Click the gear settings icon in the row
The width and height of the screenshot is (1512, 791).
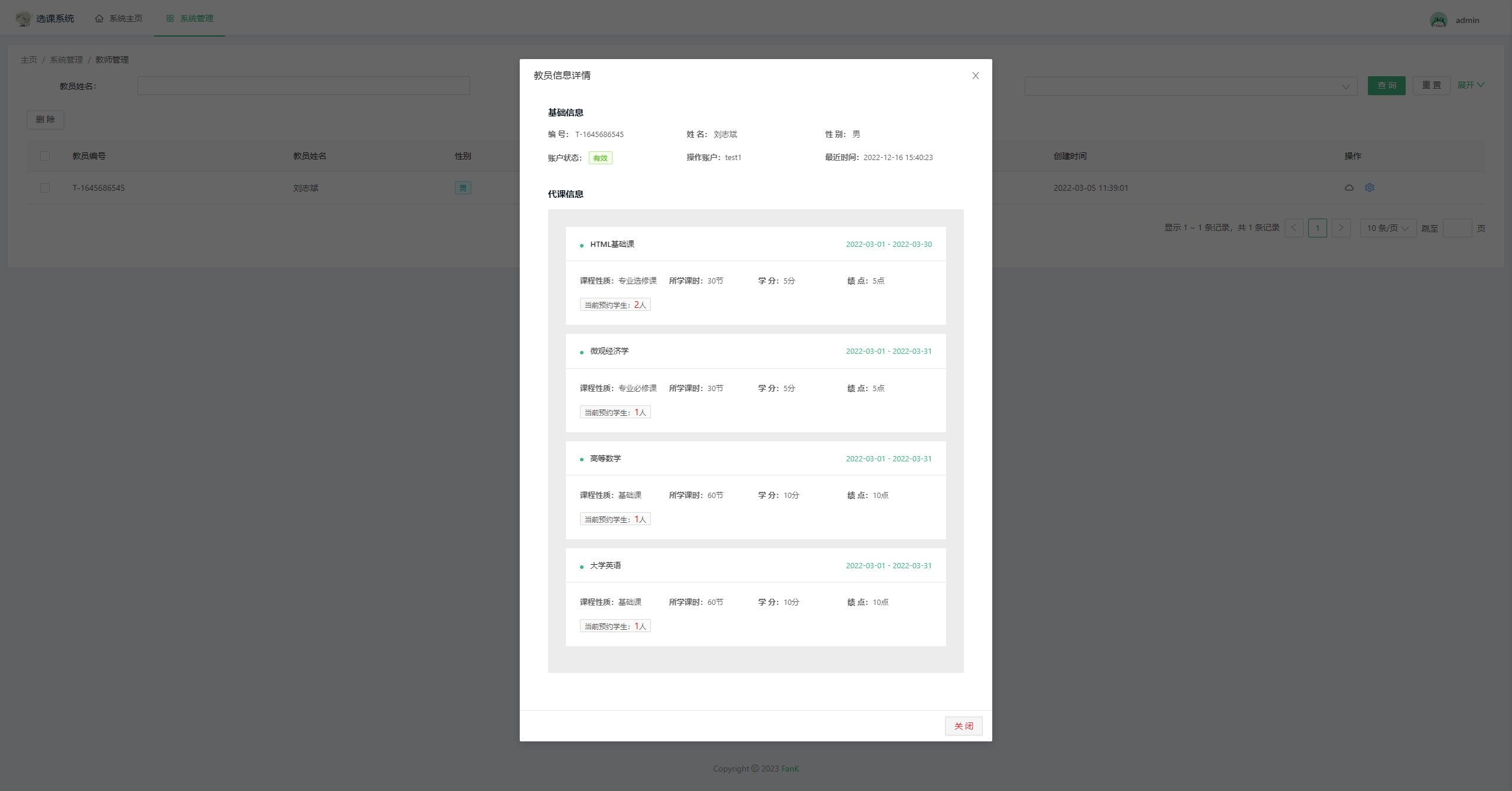pos(1370,188)
